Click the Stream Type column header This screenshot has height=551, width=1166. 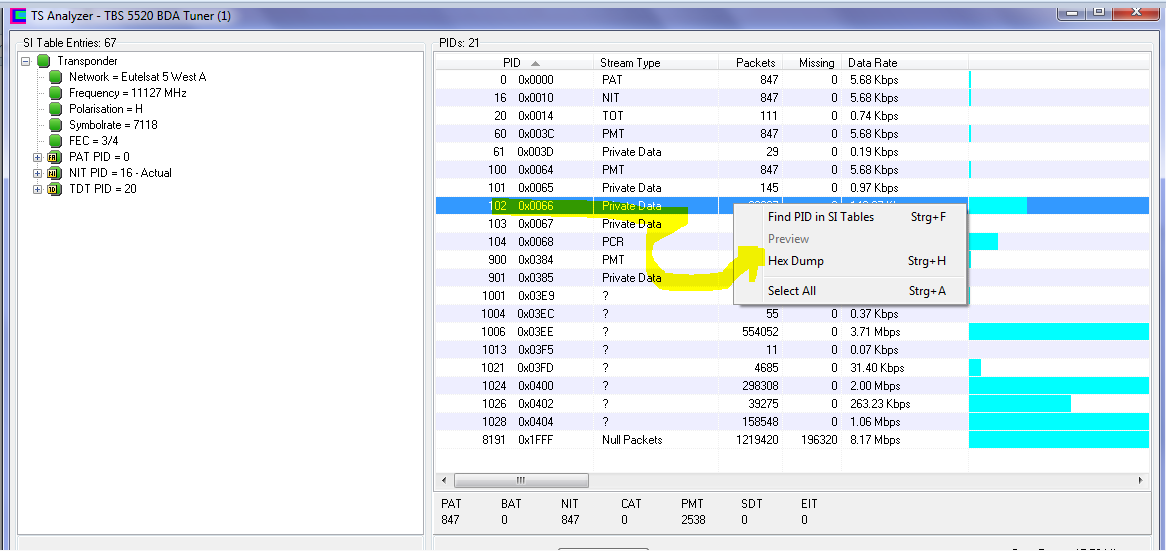click(630, 63)
